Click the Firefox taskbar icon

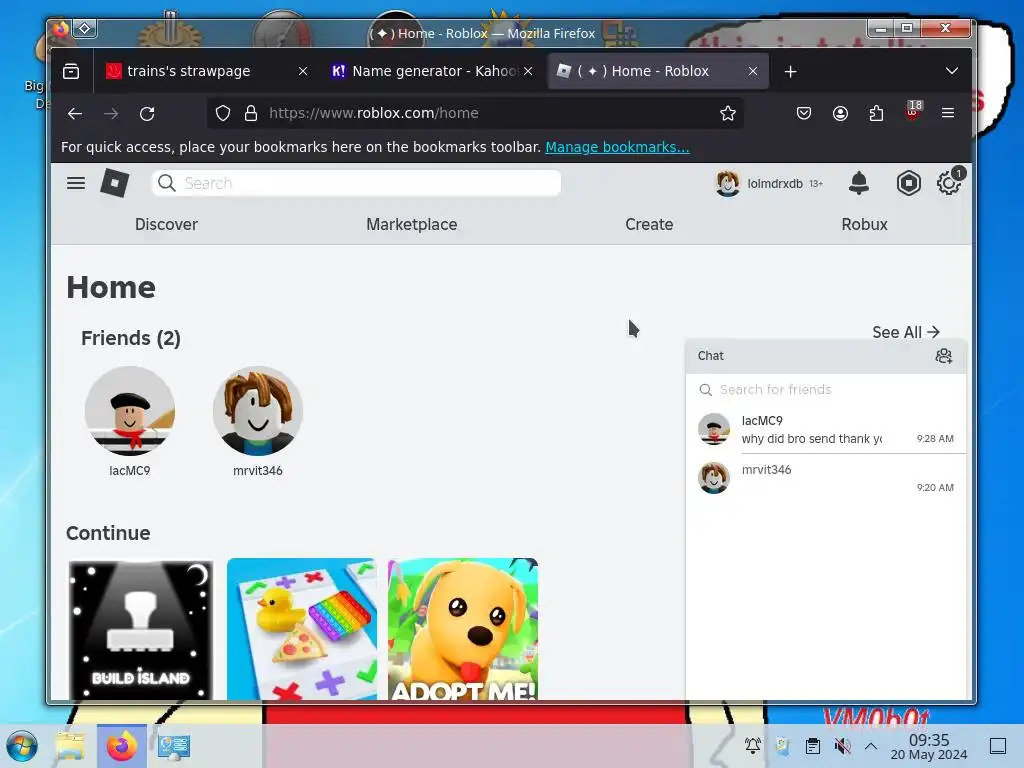121,746
